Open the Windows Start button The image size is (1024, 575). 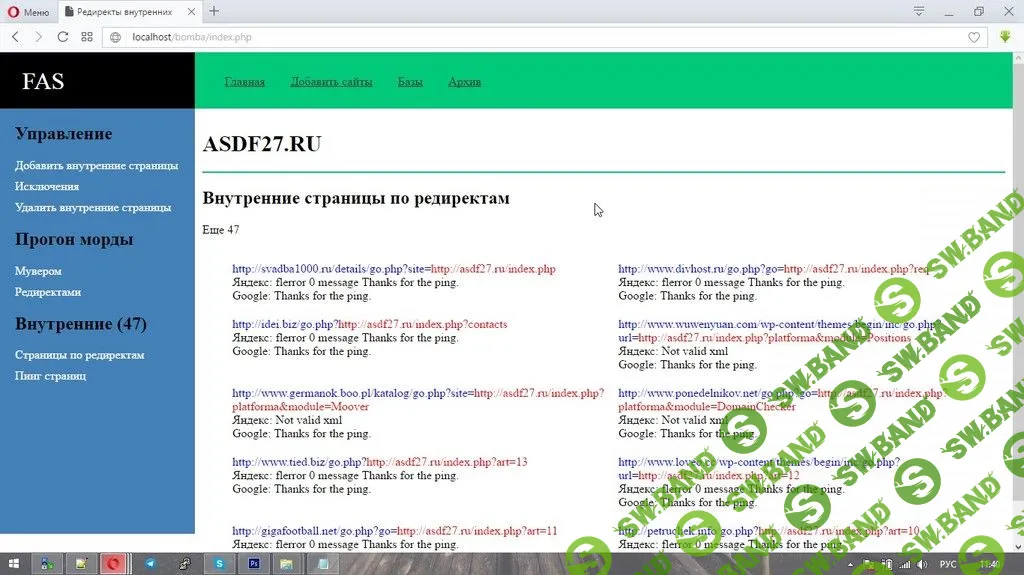point(13,563)
